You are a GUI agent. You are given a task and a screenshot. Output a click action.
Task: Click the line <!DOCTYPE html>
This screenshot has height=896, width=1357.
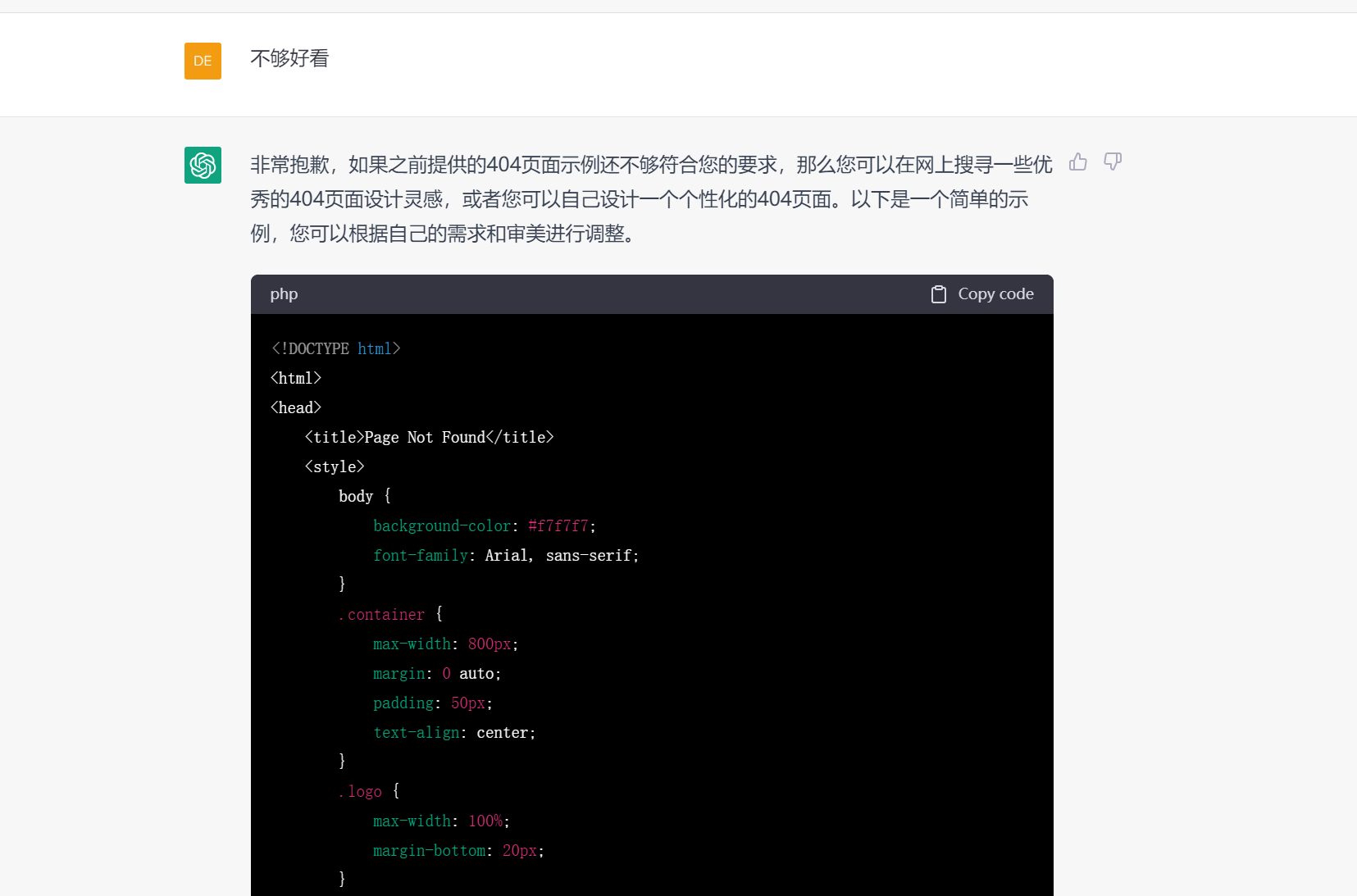pyautogui.click(x=335, y=348)
